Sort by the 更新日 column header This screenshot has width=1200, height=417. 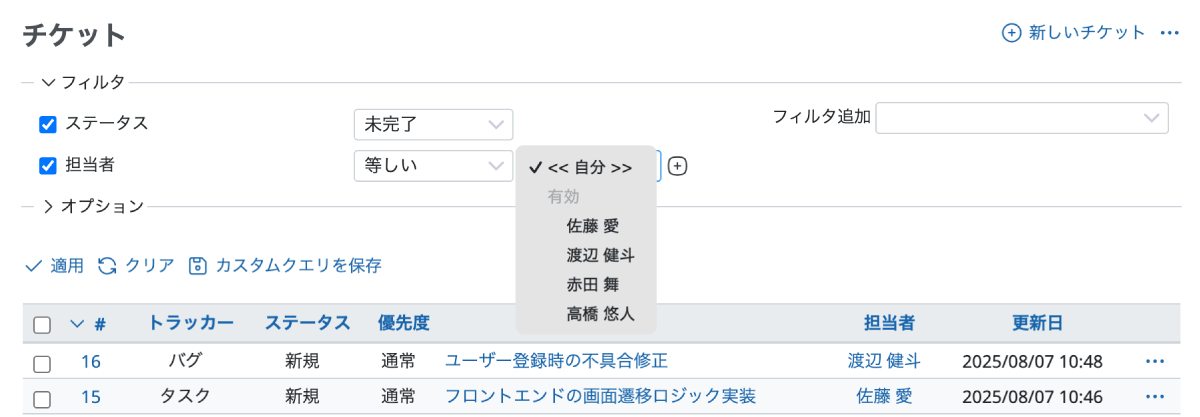pyautogui.click(x=1037, y=323)
